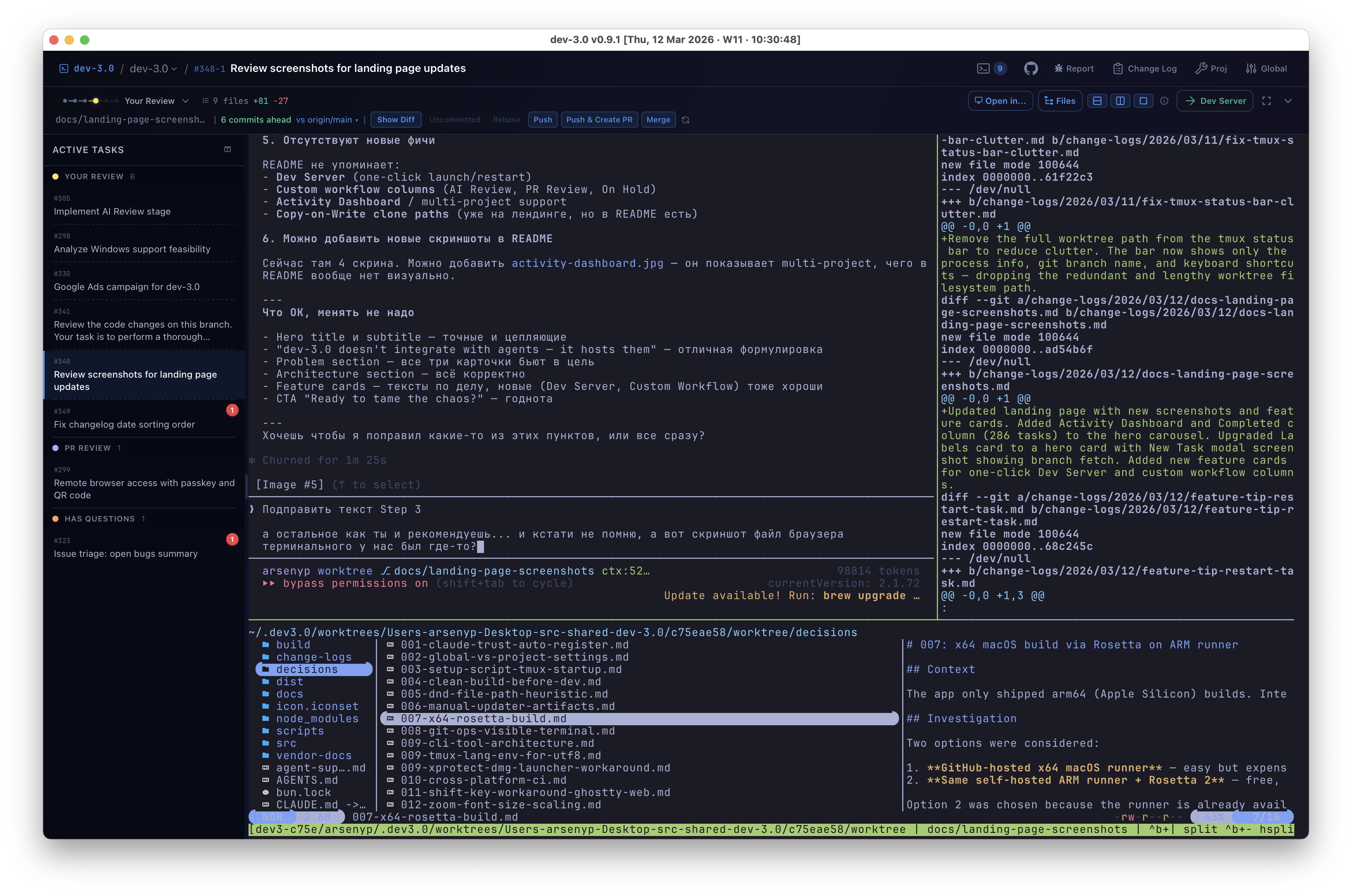Open the terminal panel with 9 sessions
The height and width of the screenshot is (896, 1352).
(x=988, y=68)
